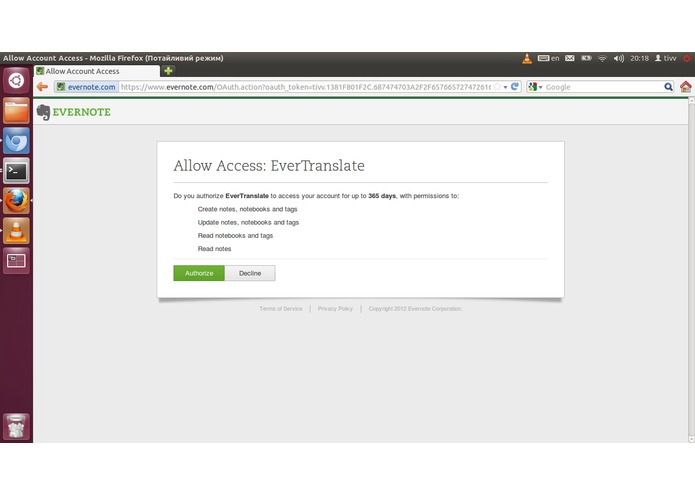The image size is (695, 494).
Task: Go back with the Firefox back arrow
Action: pyautogui.click(x=43, y=87)
